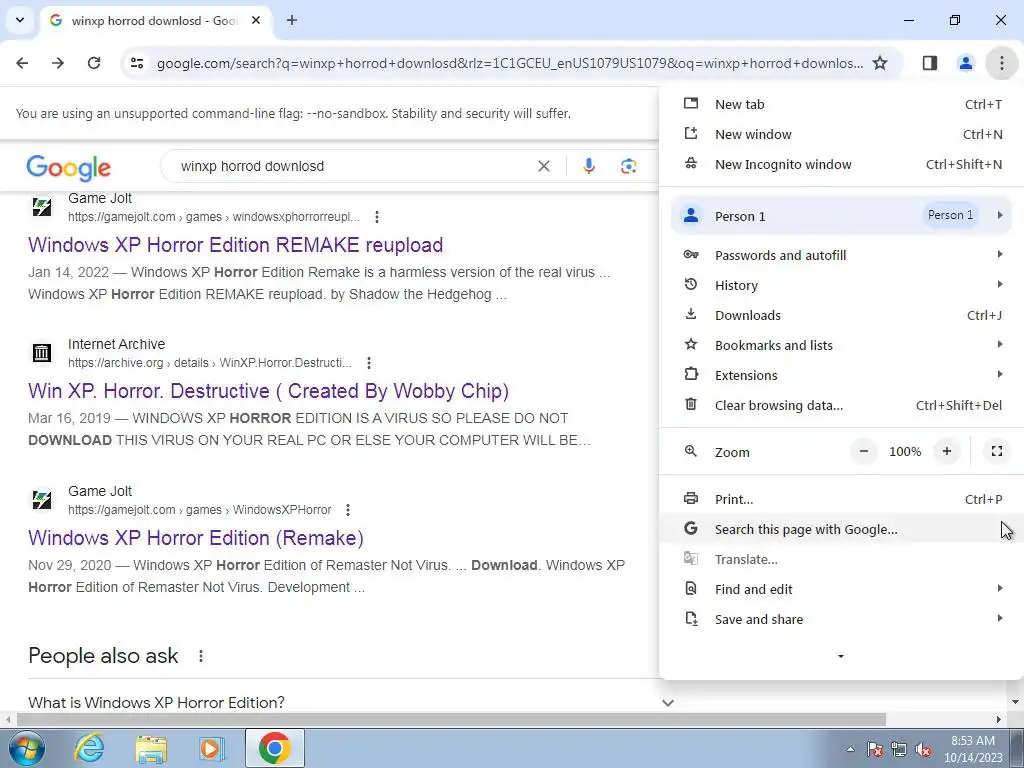Screen dimensions: 1024x768
Task: Open Win XP. Horror. Destructive link
Action: click(x=268, y=391)
